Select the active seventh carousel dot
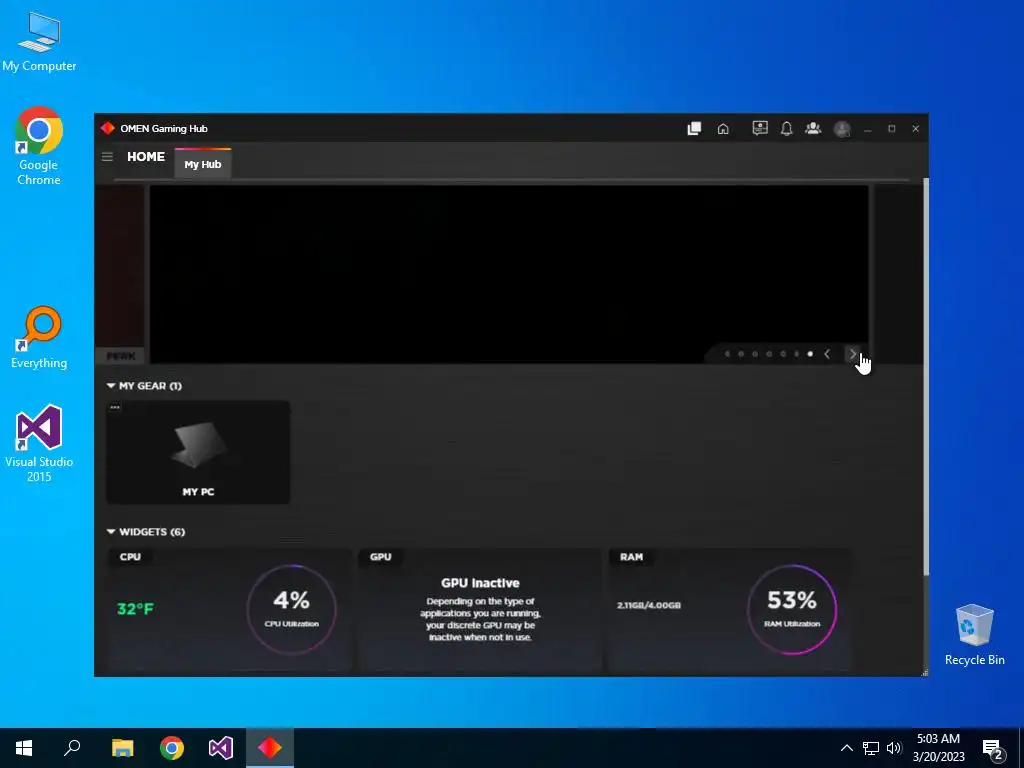Screen dimensions: 1024x768 point(810,354)
